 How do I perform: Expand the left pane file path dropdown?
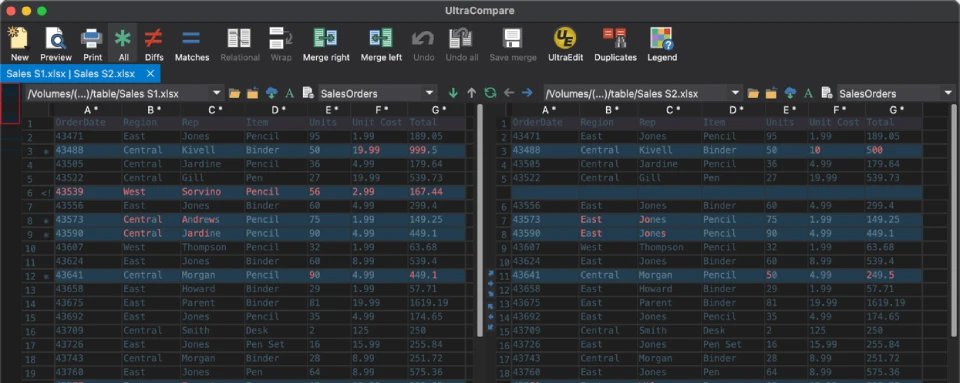pos(217,93)
